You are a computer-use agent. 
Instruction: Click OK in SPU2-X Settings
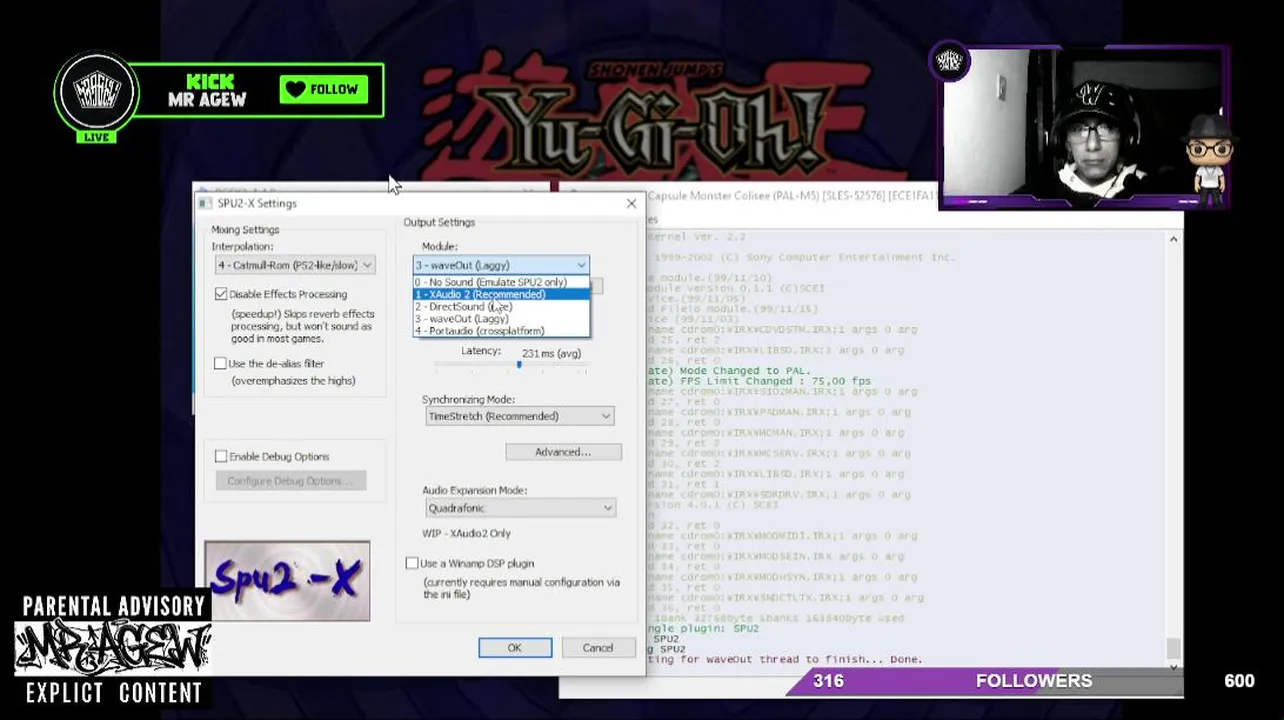515,648
